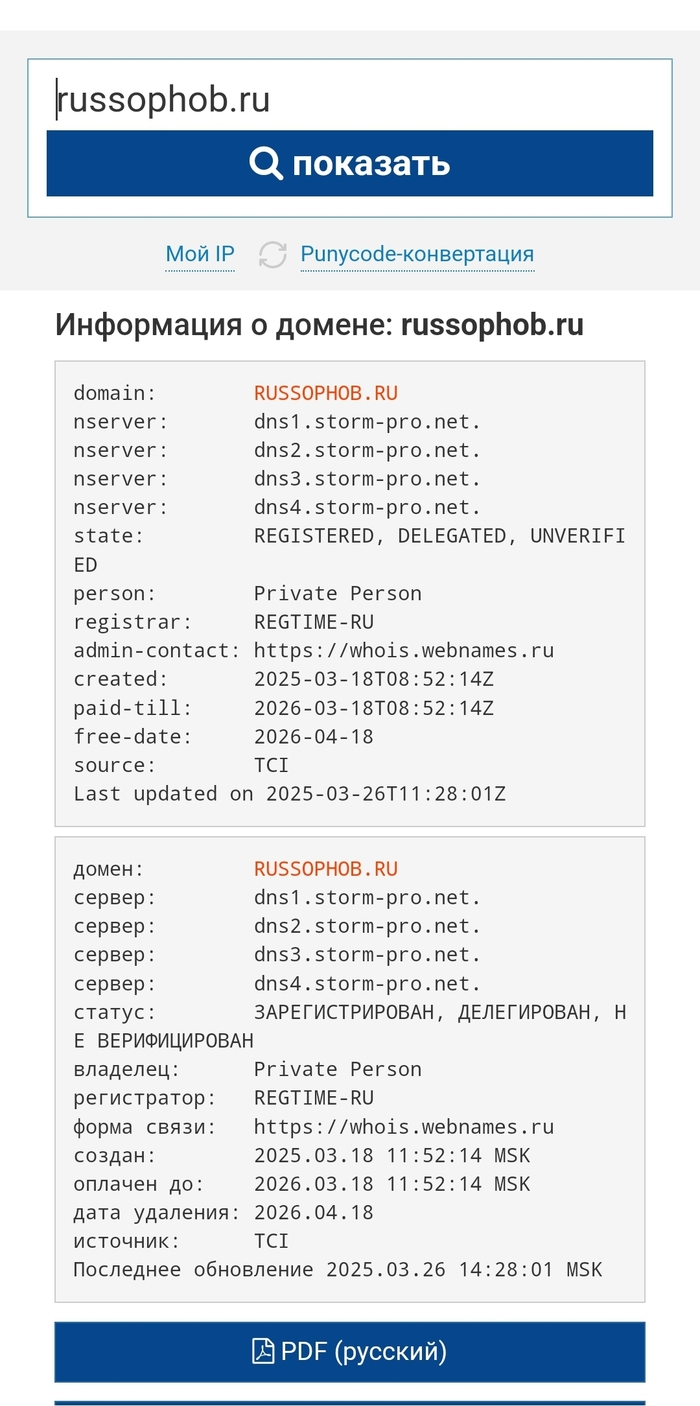This screenshot has height=1406, width=700.
Task: Click the russophob.ru domain search field
Action: coord(350,100)
